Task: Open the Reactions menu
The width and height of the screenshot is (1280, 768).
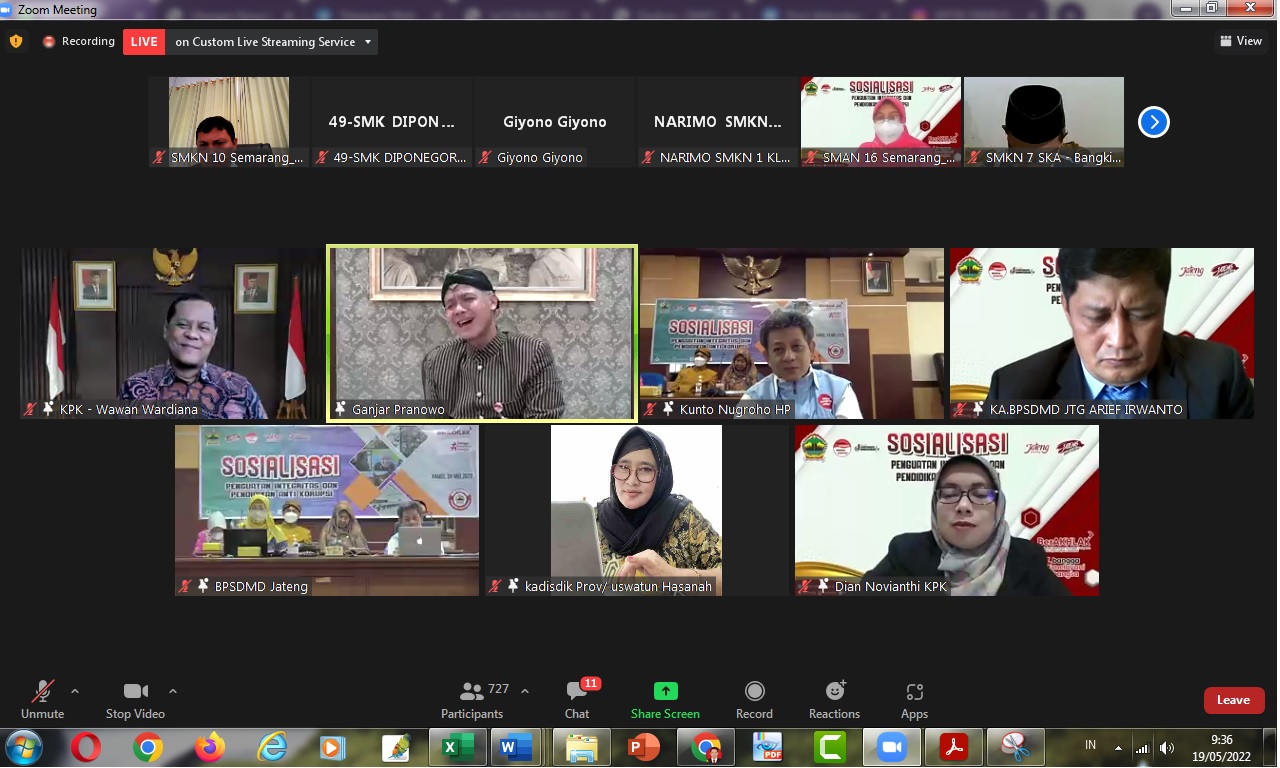Action: click(834, 700)
